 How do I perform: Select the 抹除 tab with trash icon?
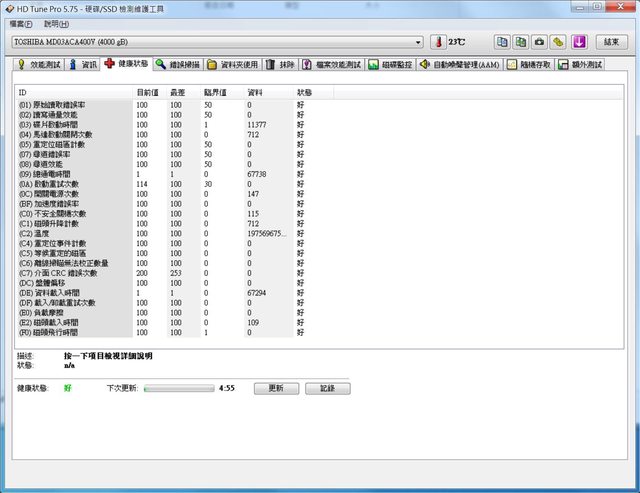click(x=280, y=64)
